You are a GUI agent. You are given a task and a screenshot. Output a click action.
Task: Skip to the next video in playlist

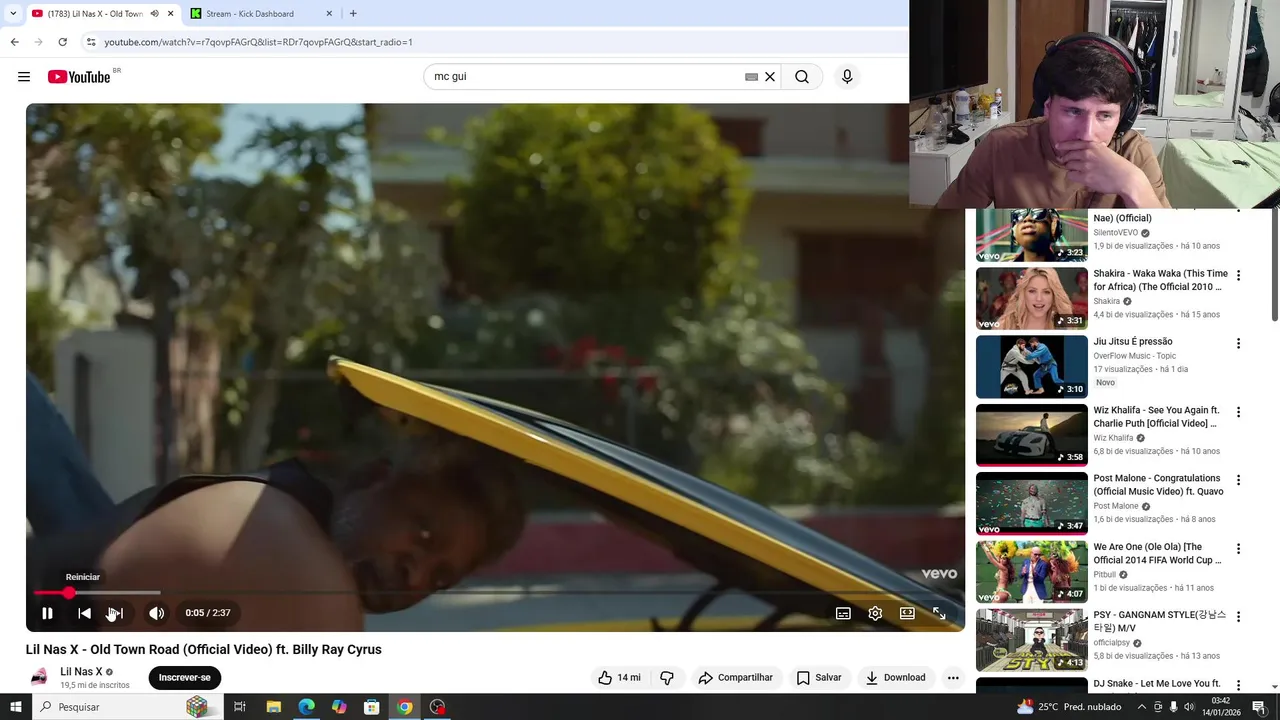[116, 613]
